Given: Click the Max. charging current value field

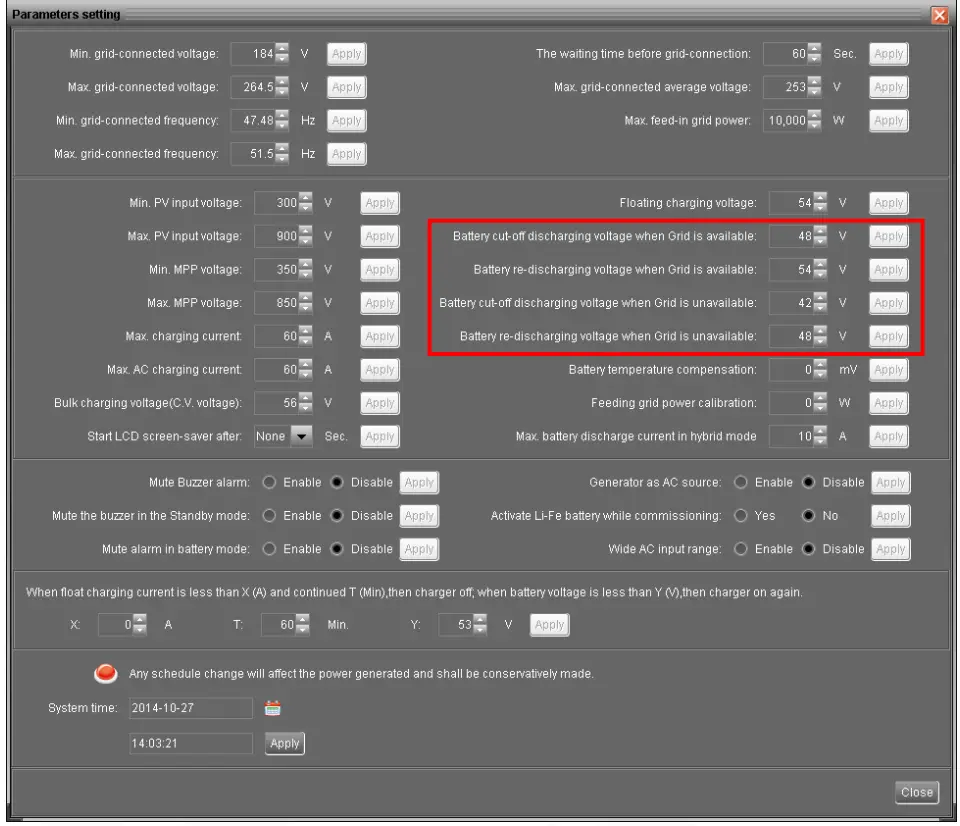Looking at the screenshot, I should tap(276, 336).
